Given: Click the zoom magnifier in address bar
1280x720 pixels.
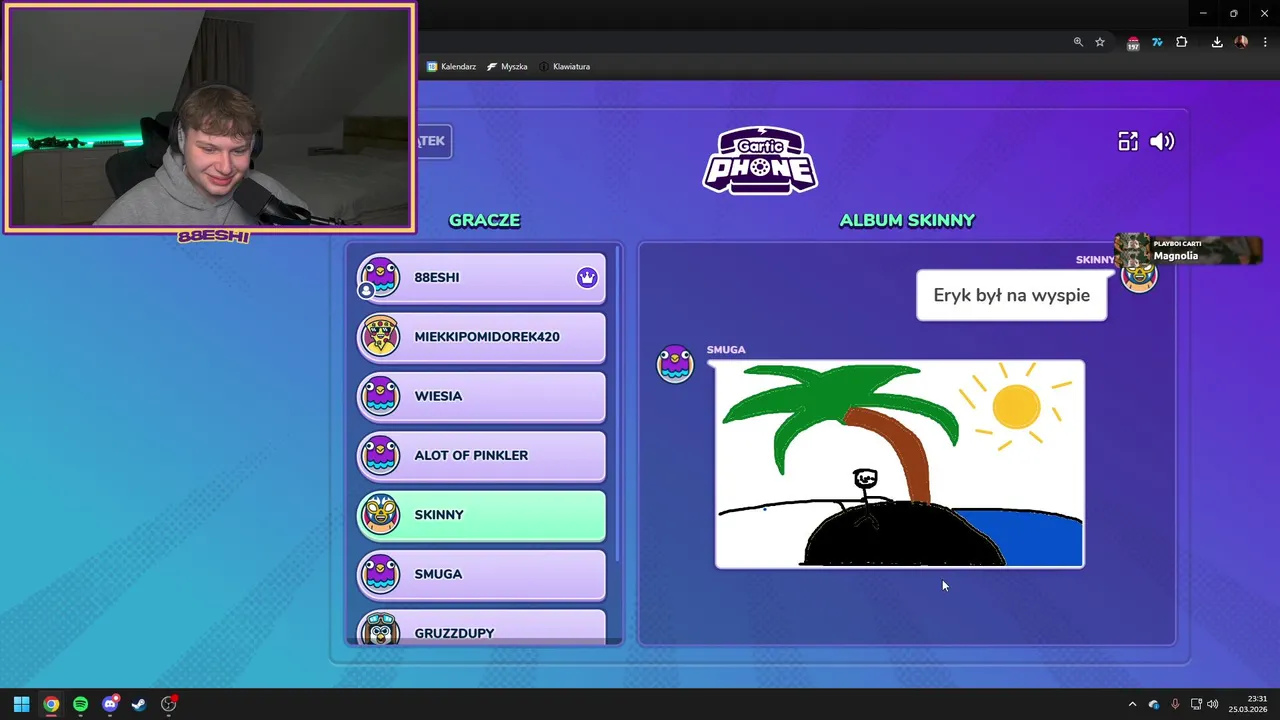Looking at the screenshot, I should click(1078, 42).
